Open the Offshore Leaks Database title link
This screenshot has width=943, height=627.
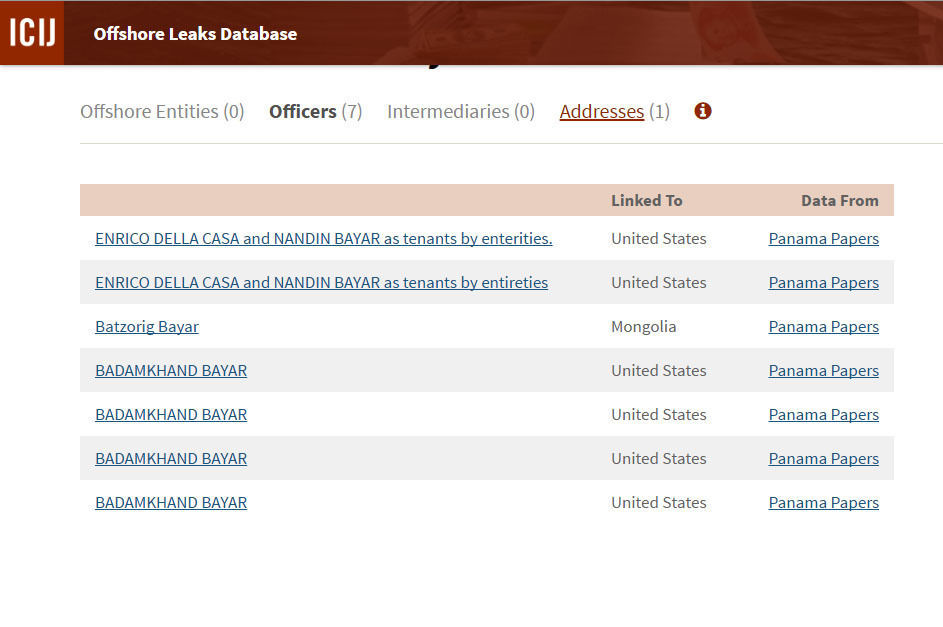click(x=195, y=34)
